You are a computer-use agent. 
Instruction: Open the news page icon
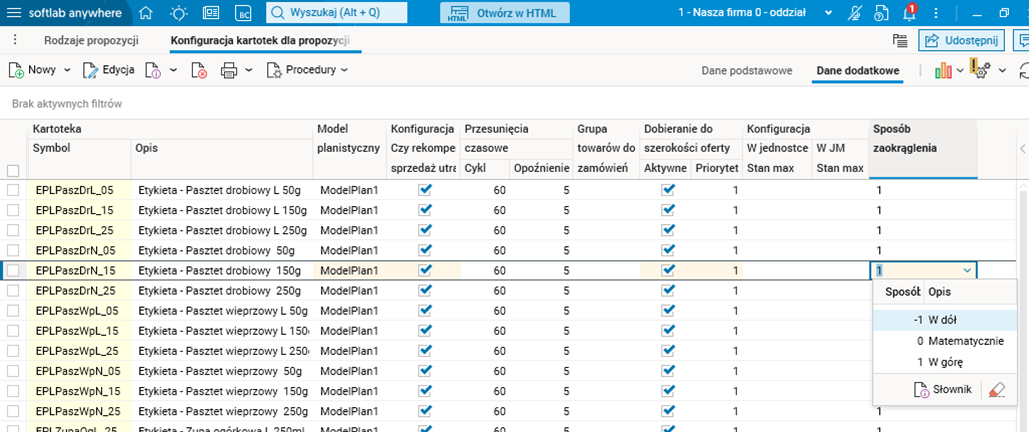211,13
